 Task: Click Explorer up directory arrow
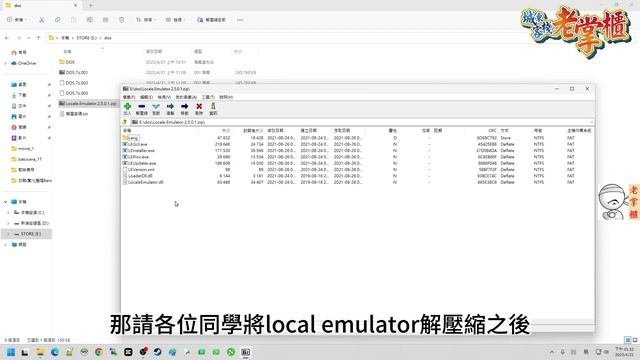pos(38,38)
